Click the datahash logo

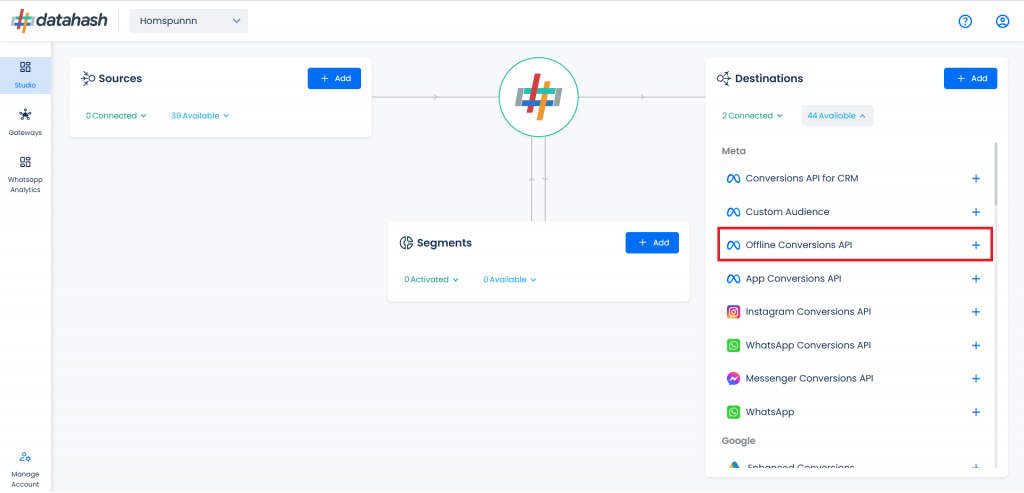59,21
